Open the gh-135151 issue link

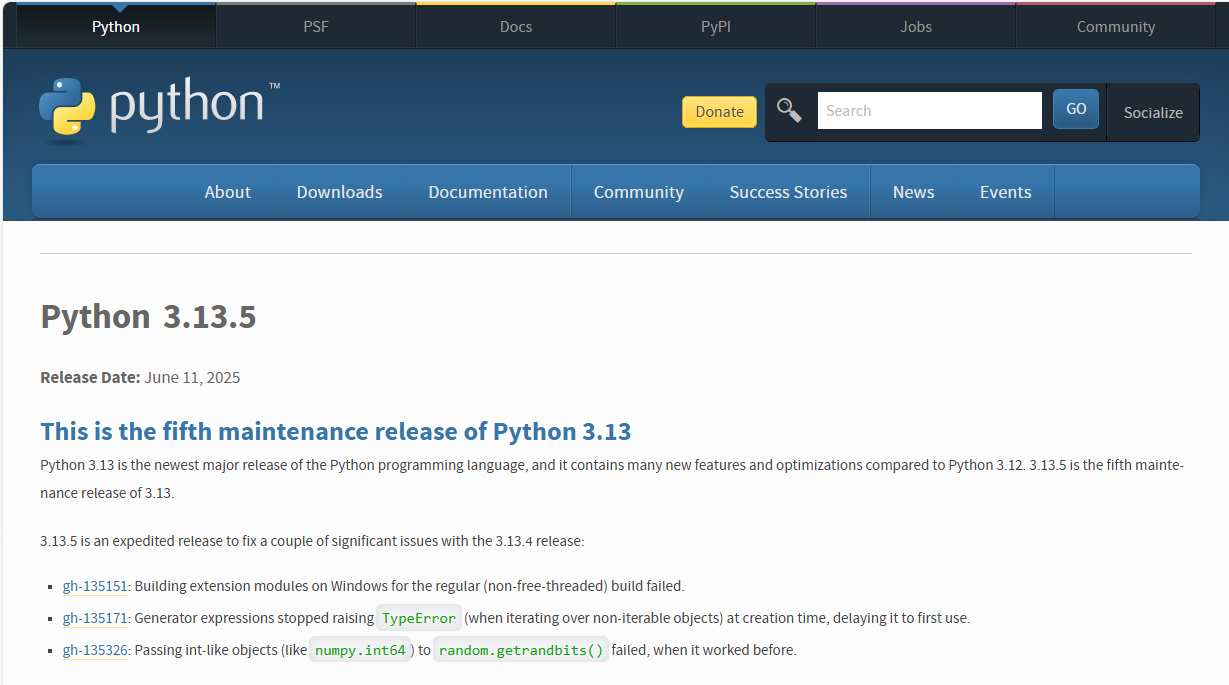pos(95,586)
